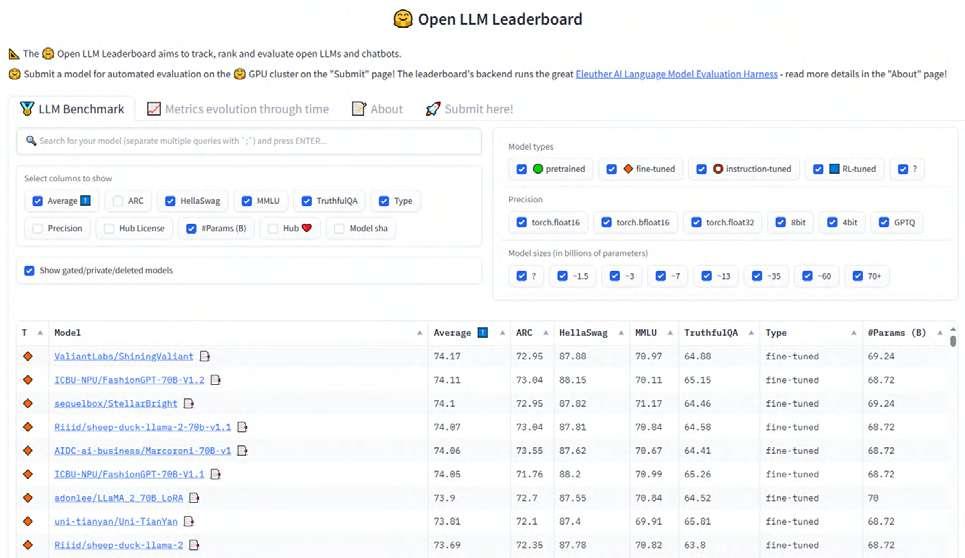The image size is (965, 558).
Task: Click the type diamond icon in Uni-TianYan row
Action: click(x=28, y=522)
